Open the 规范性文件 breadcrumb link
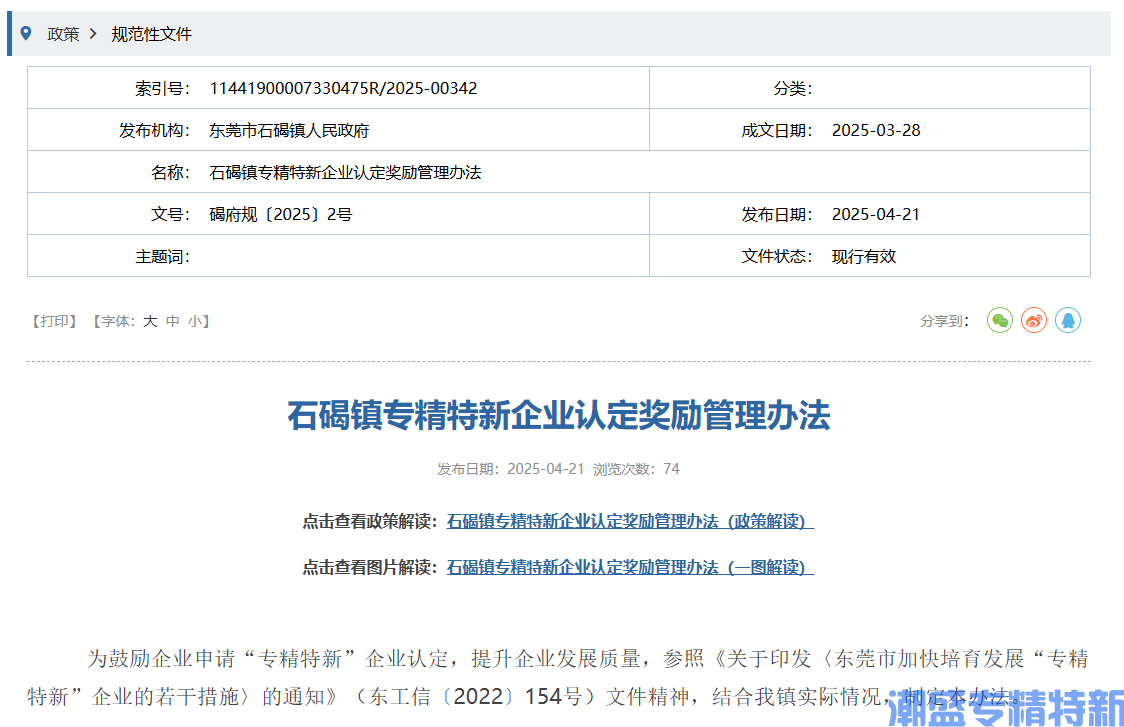The height and width of the screenshot is (727, 1124). click(x=151, y=34)
